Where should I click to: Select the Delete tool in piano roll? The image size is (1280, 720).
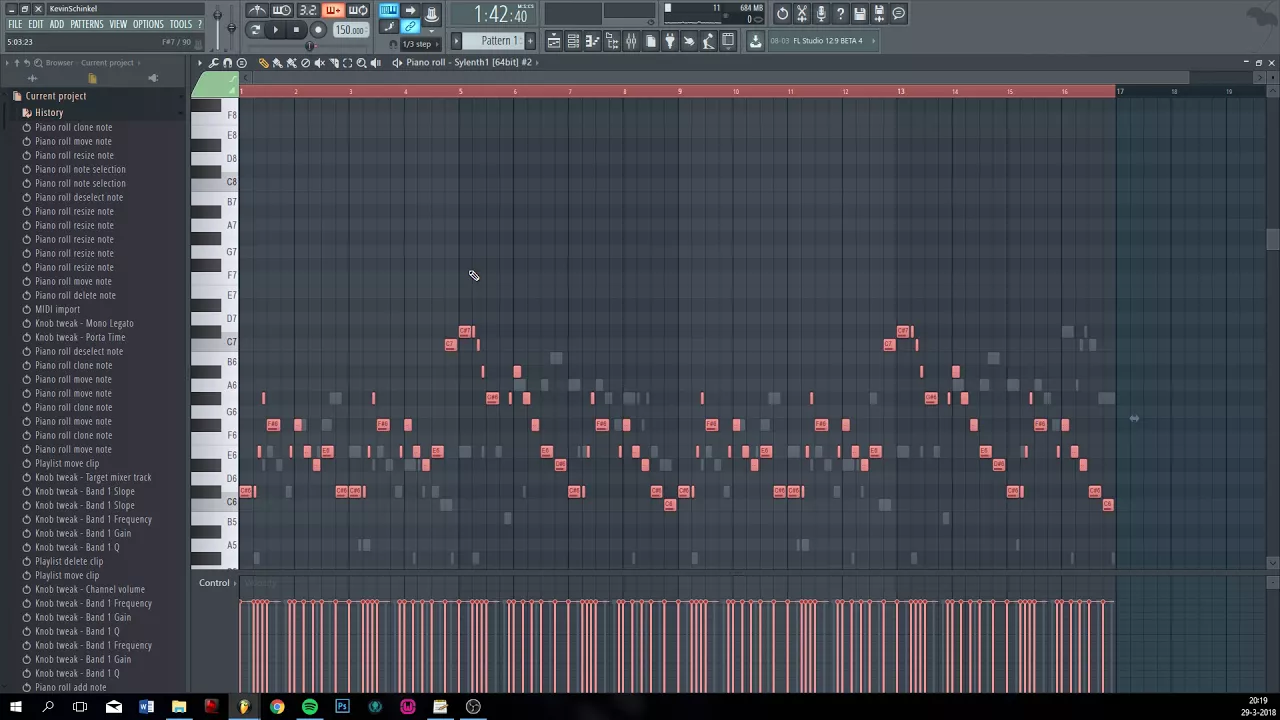[x=305, y=62]
